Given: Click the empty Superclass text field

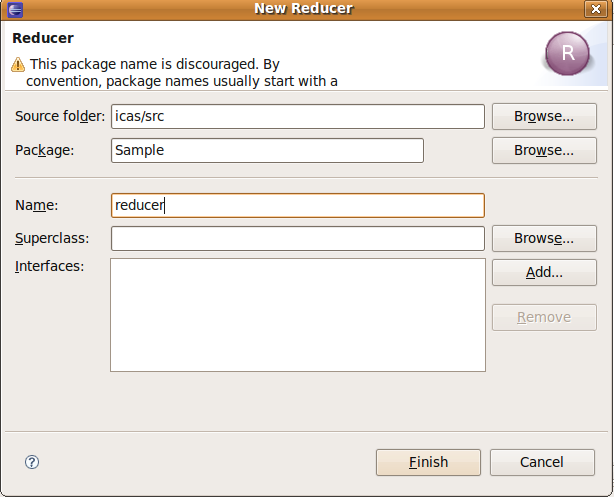Looking at the screenshot, I should [x=298, y=238].
